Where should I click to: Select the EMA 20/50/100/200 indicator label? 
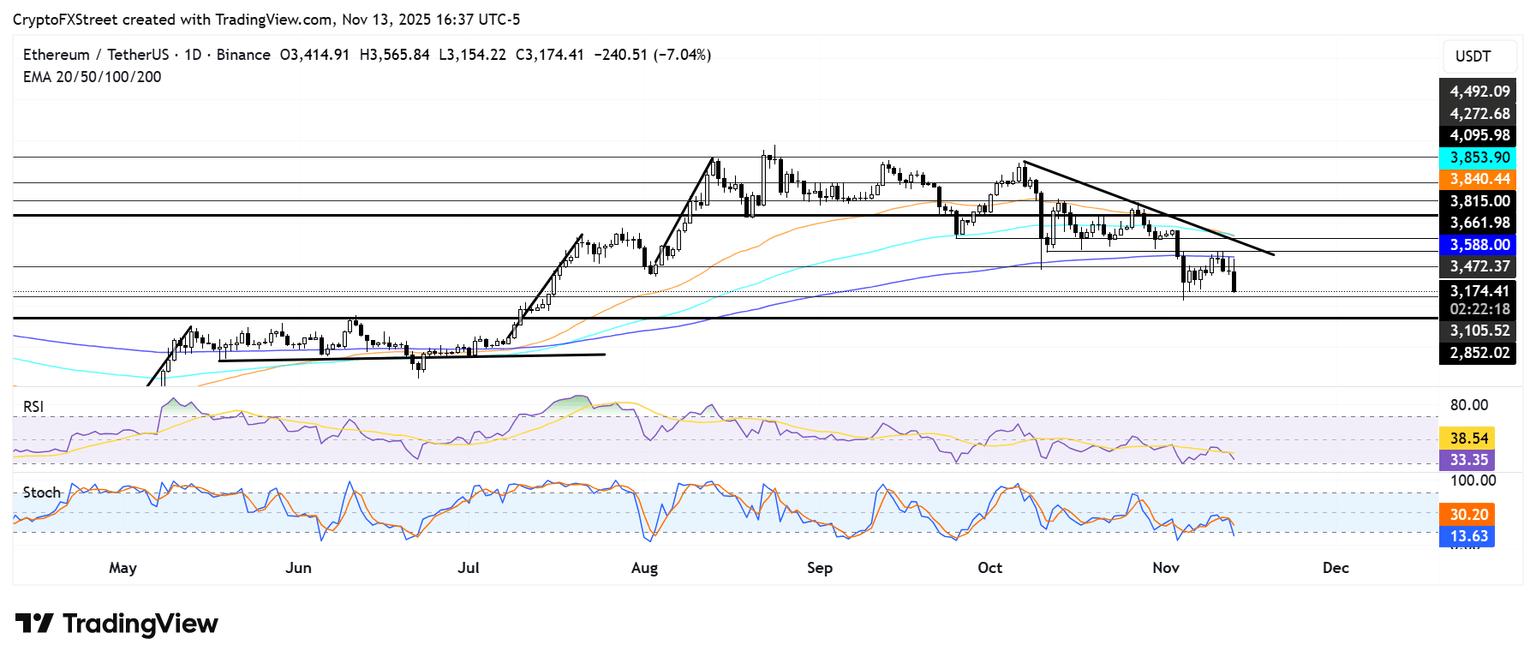click(x=92, y=77)
